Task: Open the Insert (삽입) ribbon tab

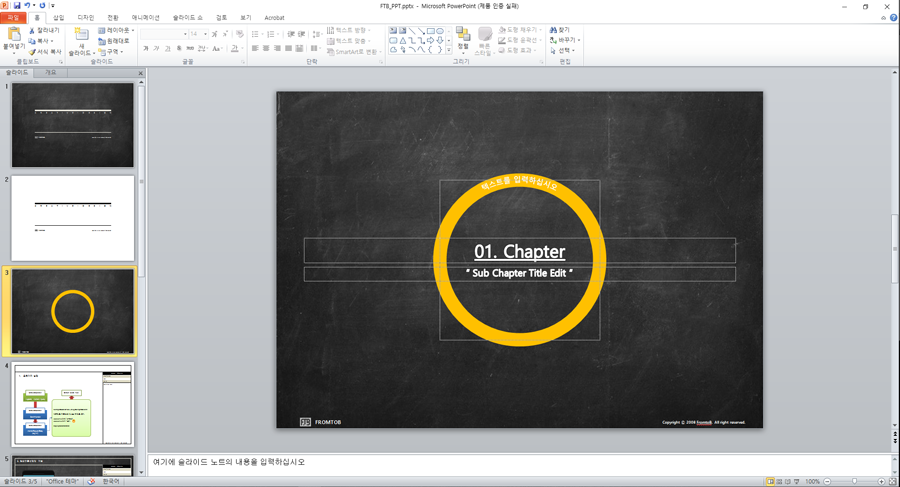Action: pyautogui.click(x=59, y=18)
